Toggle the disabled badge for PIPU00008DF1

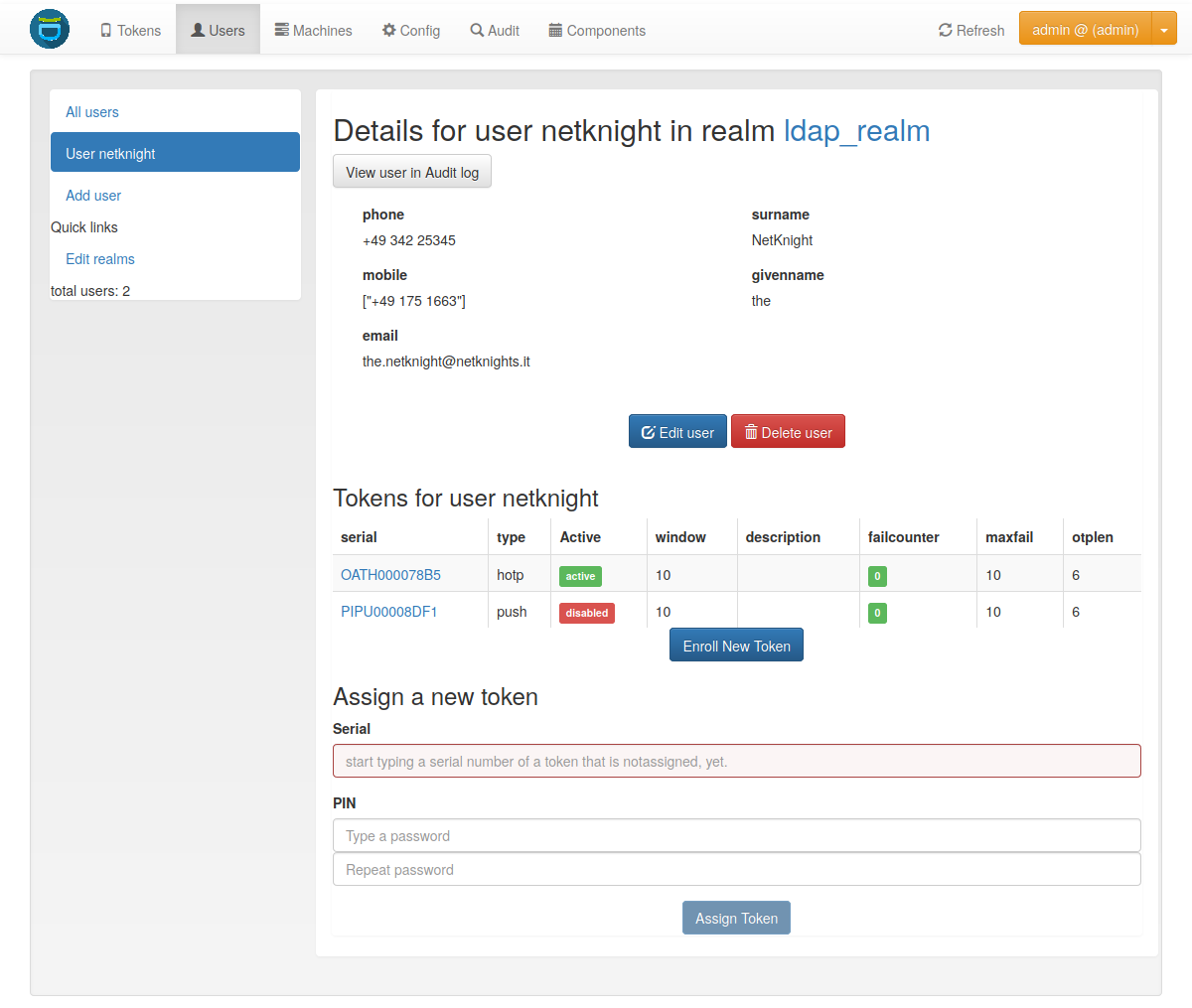tap(587, 613)
